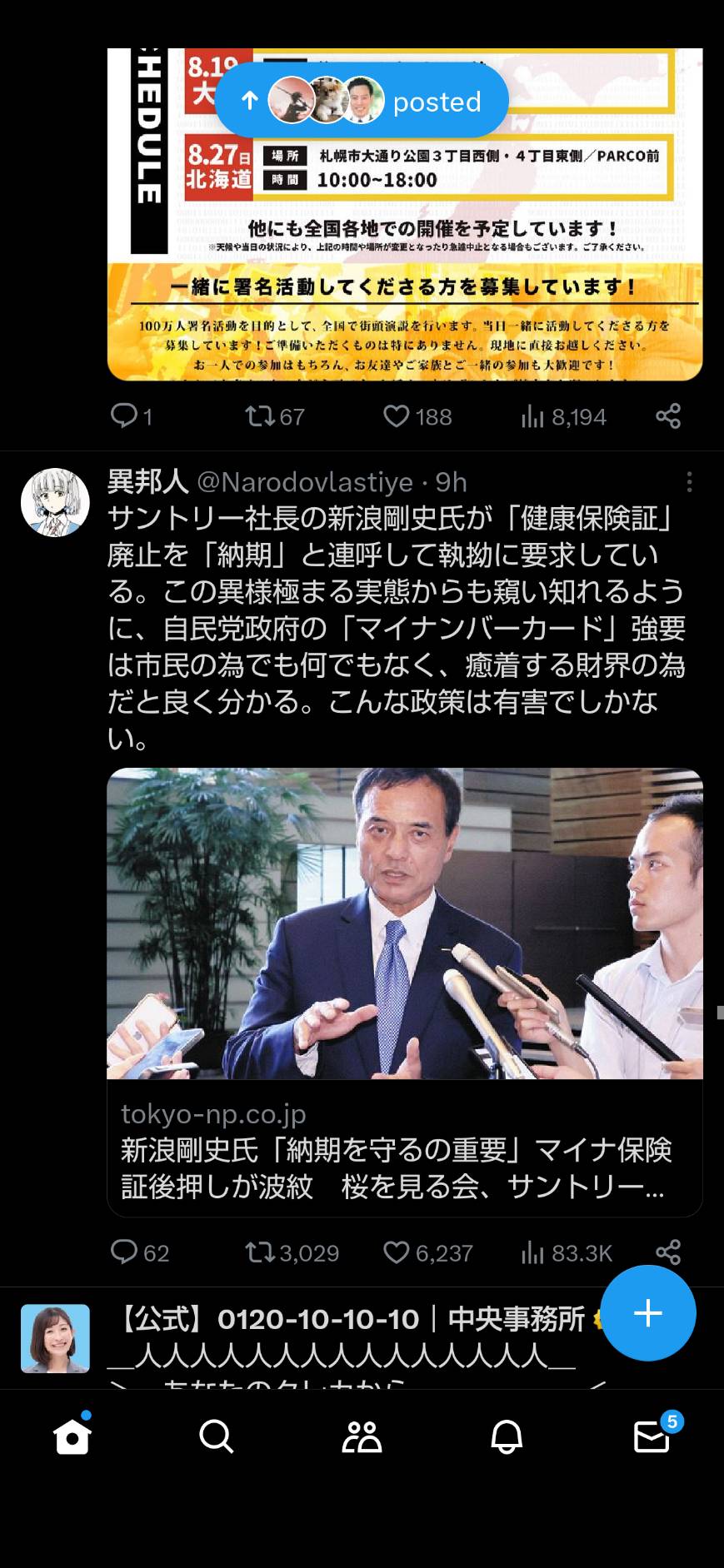Viewport: 724px width, 1568px height.
Task: Open @Narodovlastiye username link
Action: point(304,482)
